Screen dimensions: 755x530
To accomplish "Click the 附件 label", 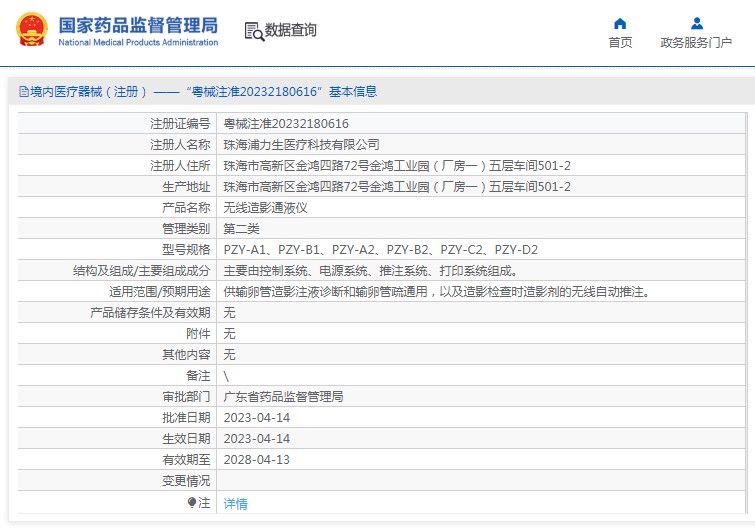I will click(198, 334).
